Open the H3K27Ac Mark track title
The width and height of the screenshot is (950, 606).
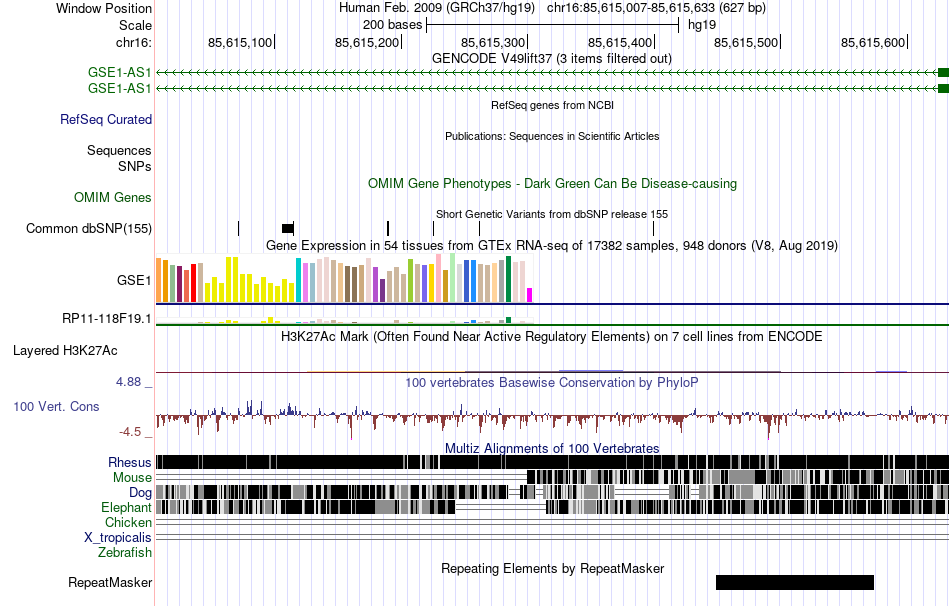pos(552,336)
